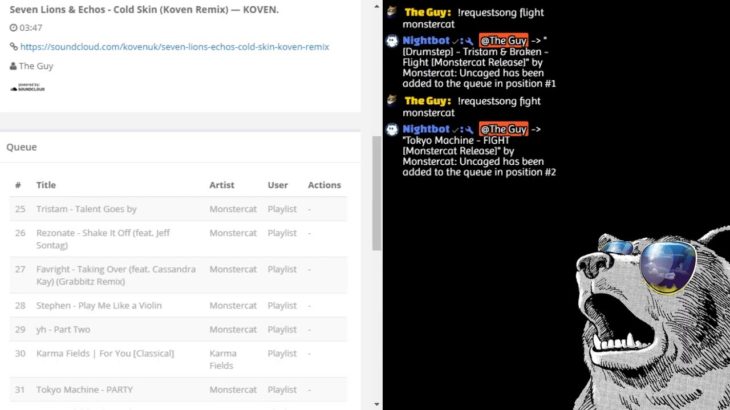Screen dimensions: 730x410
Task: Click the clock icon beside 03:47
Action: [13, 27]
